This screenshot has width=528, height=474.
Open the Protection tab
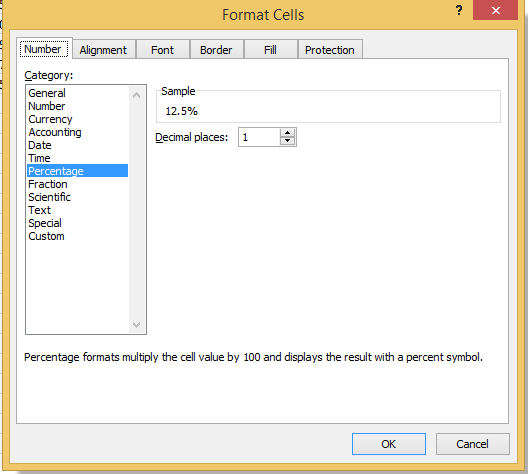coord(330,50)
